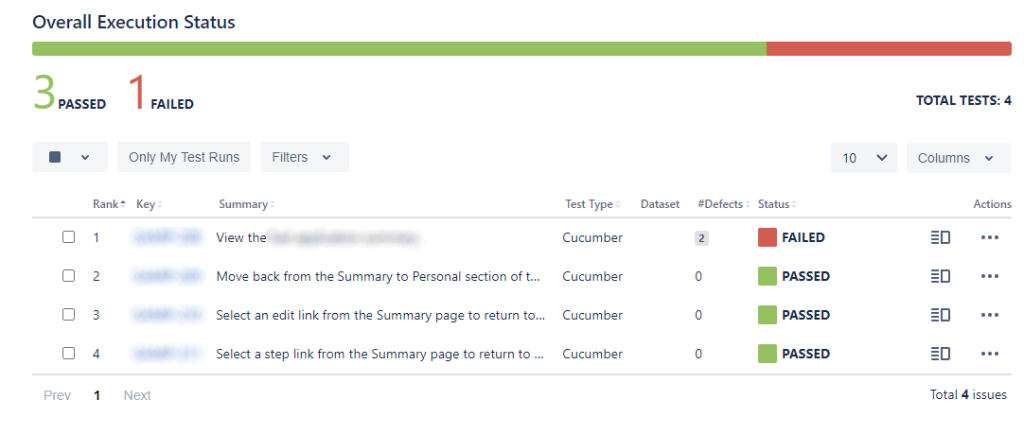The width and height of the screenshot is (1024, 434).
Task: Sort table by Test Type column header
Action: point(593,204)
